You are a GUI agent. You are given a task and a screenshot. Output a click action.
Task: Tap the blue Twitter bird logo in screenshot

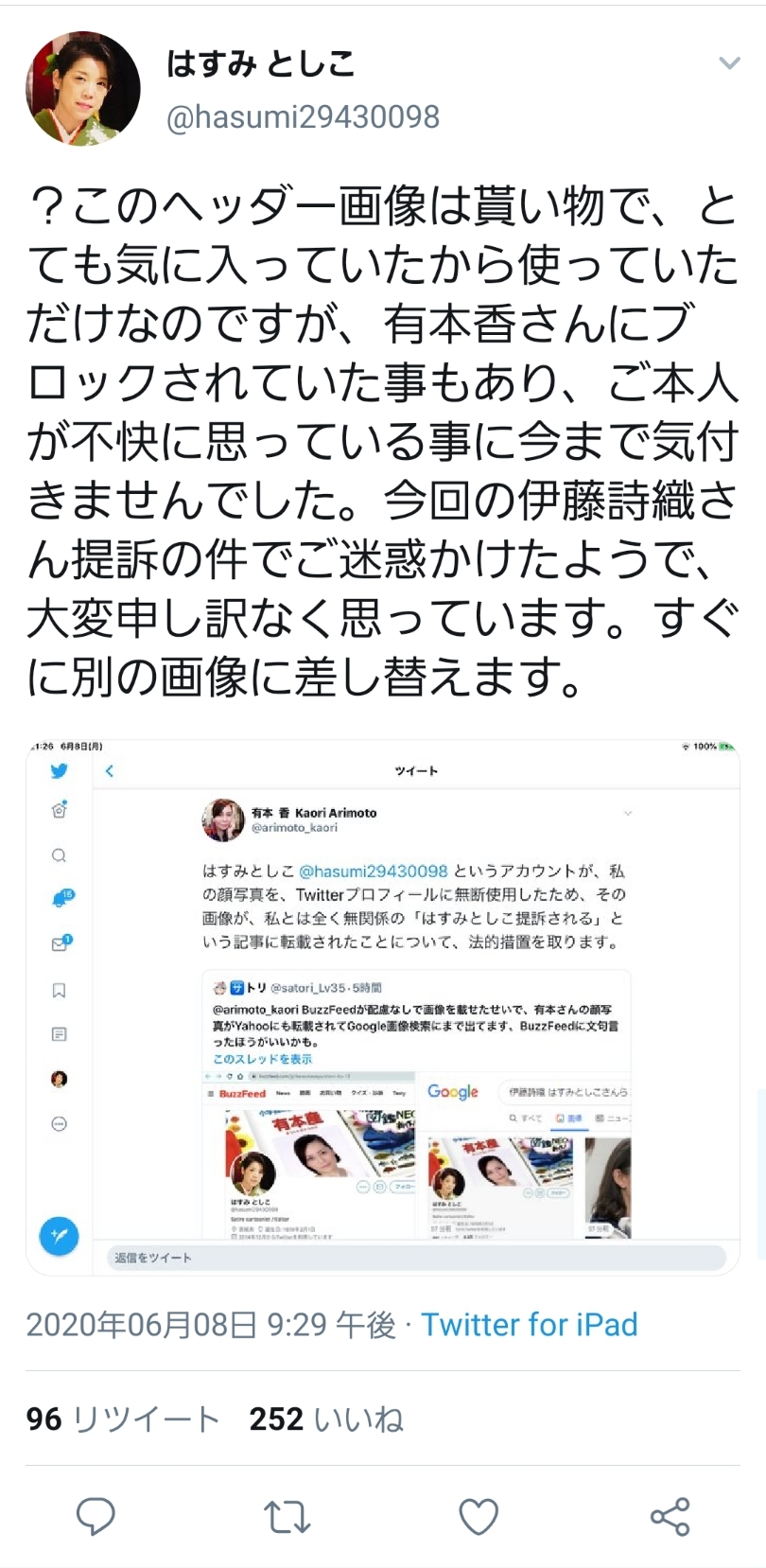click(59, 770)
